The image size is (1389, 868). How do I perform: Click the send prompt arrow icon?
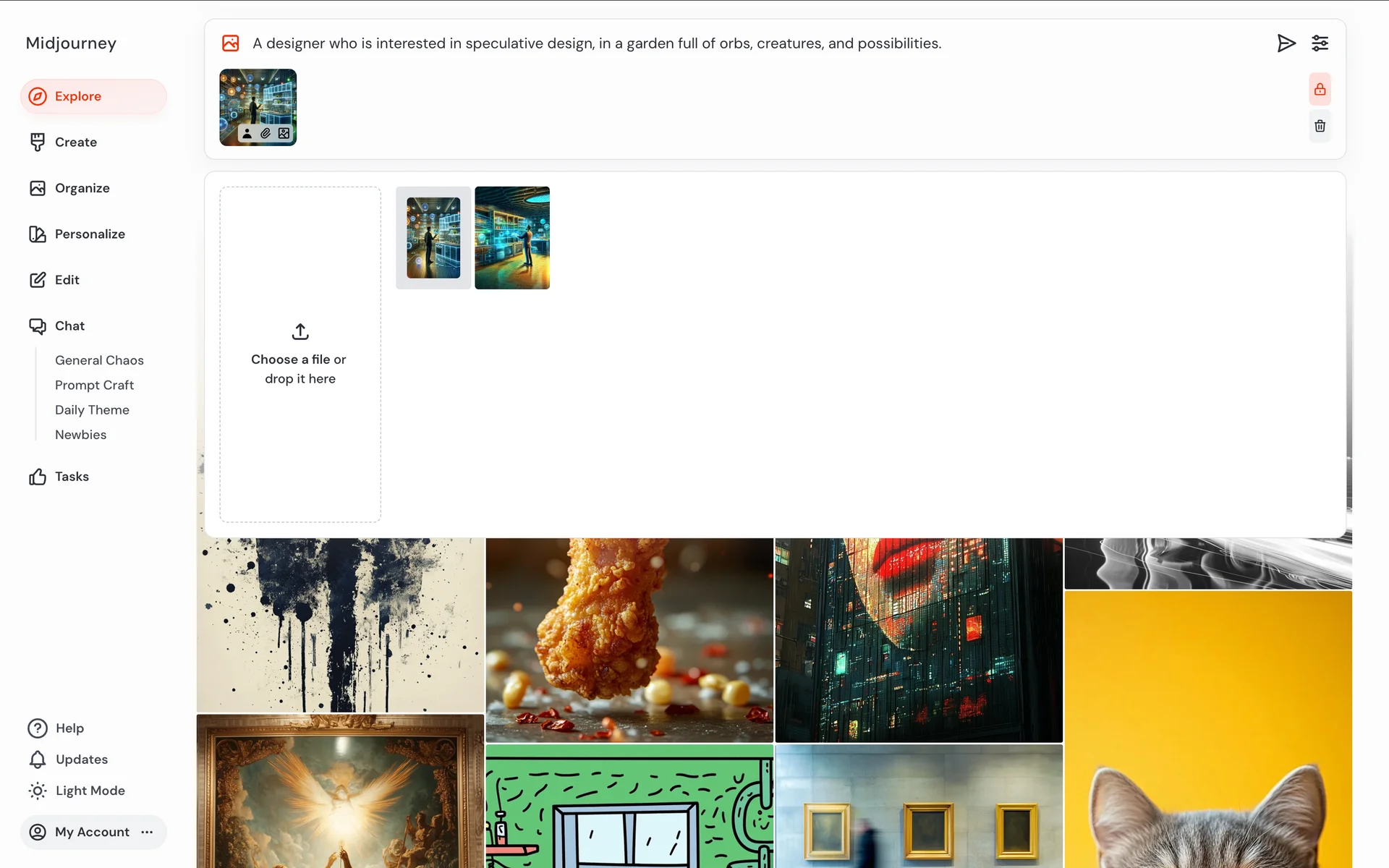[x=1286, y=43]
